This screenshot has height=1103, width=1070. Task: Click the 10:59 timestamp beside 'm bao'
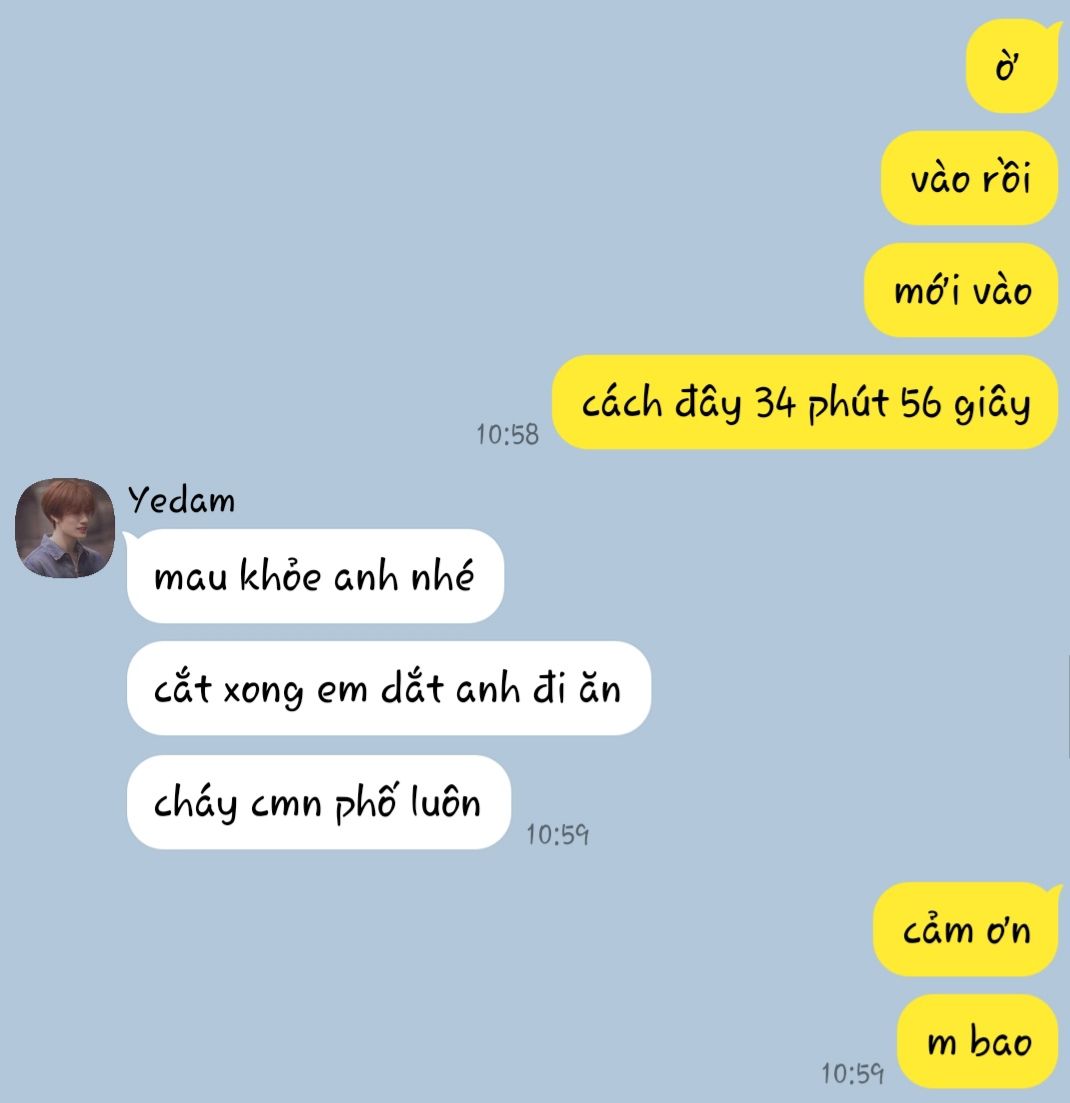click(x=852, y=1074)
